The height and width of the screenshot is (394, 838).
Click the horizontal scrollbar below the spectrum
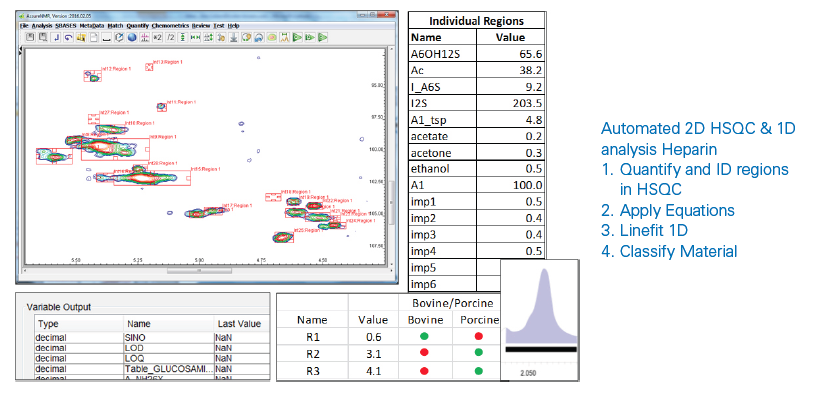(x=205, y=271)
